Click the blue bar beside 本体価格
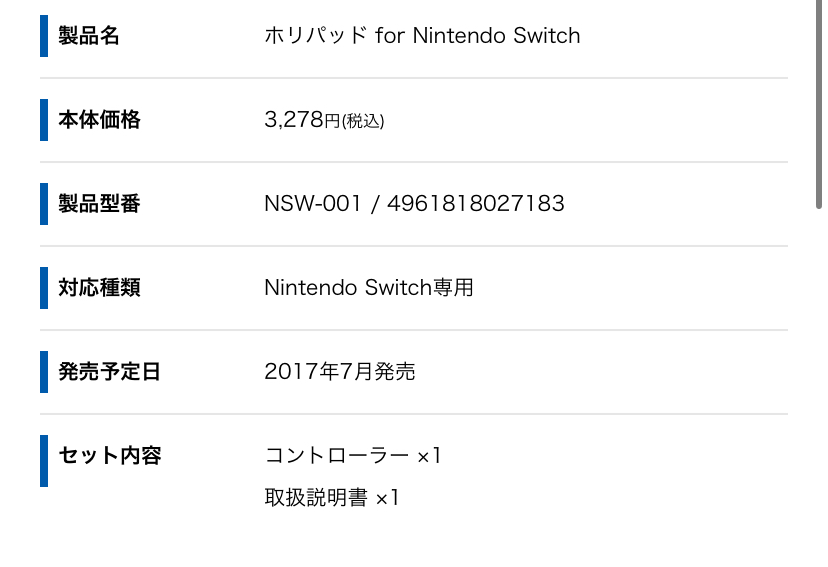 click(x=44, y=120)
